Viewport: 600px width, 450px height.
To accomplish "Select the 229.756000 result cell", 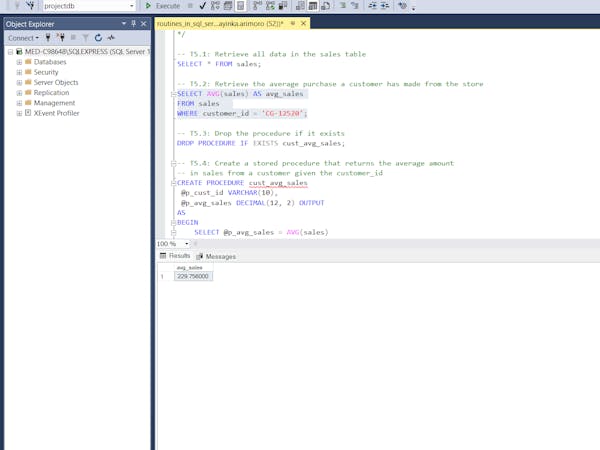I will coord(193,276).
